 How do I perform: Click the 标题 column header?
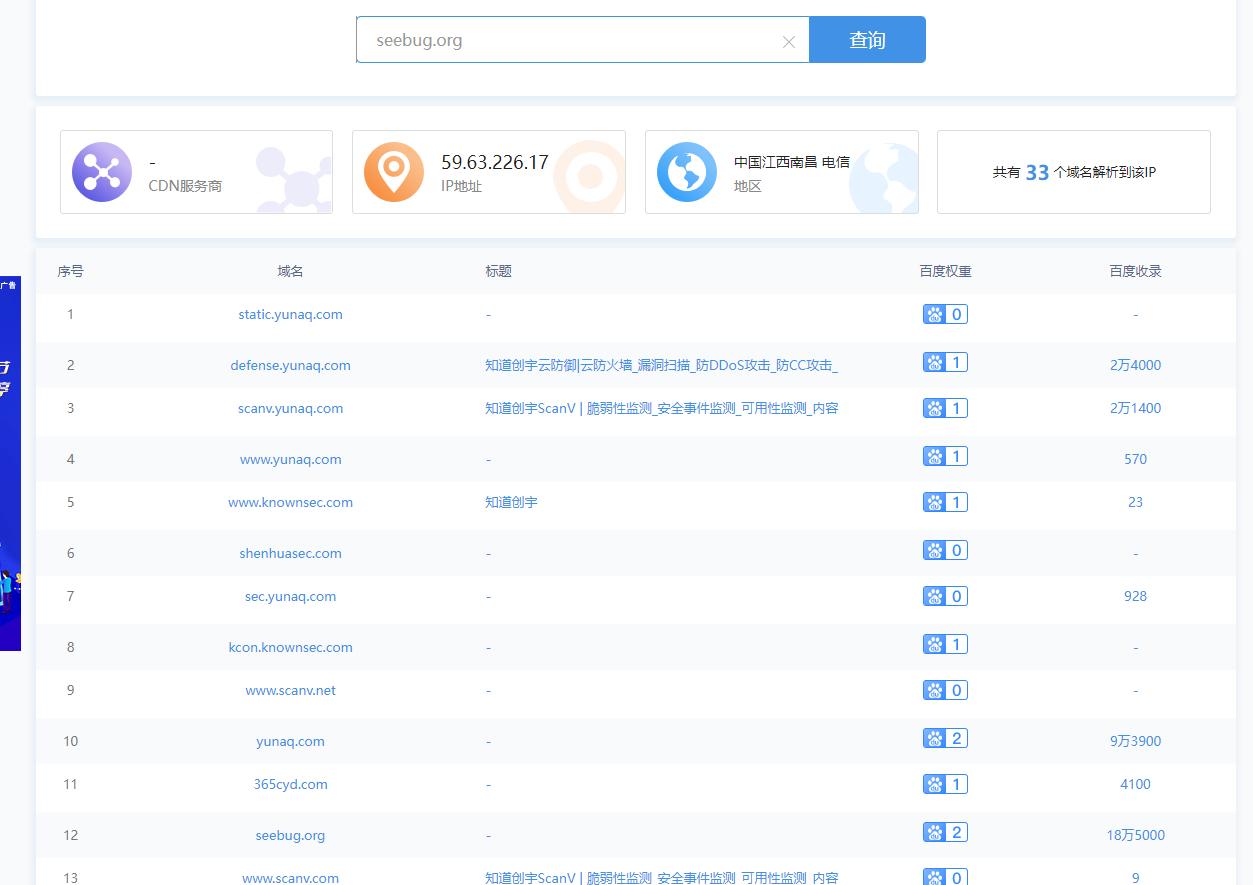click(498, 271)
